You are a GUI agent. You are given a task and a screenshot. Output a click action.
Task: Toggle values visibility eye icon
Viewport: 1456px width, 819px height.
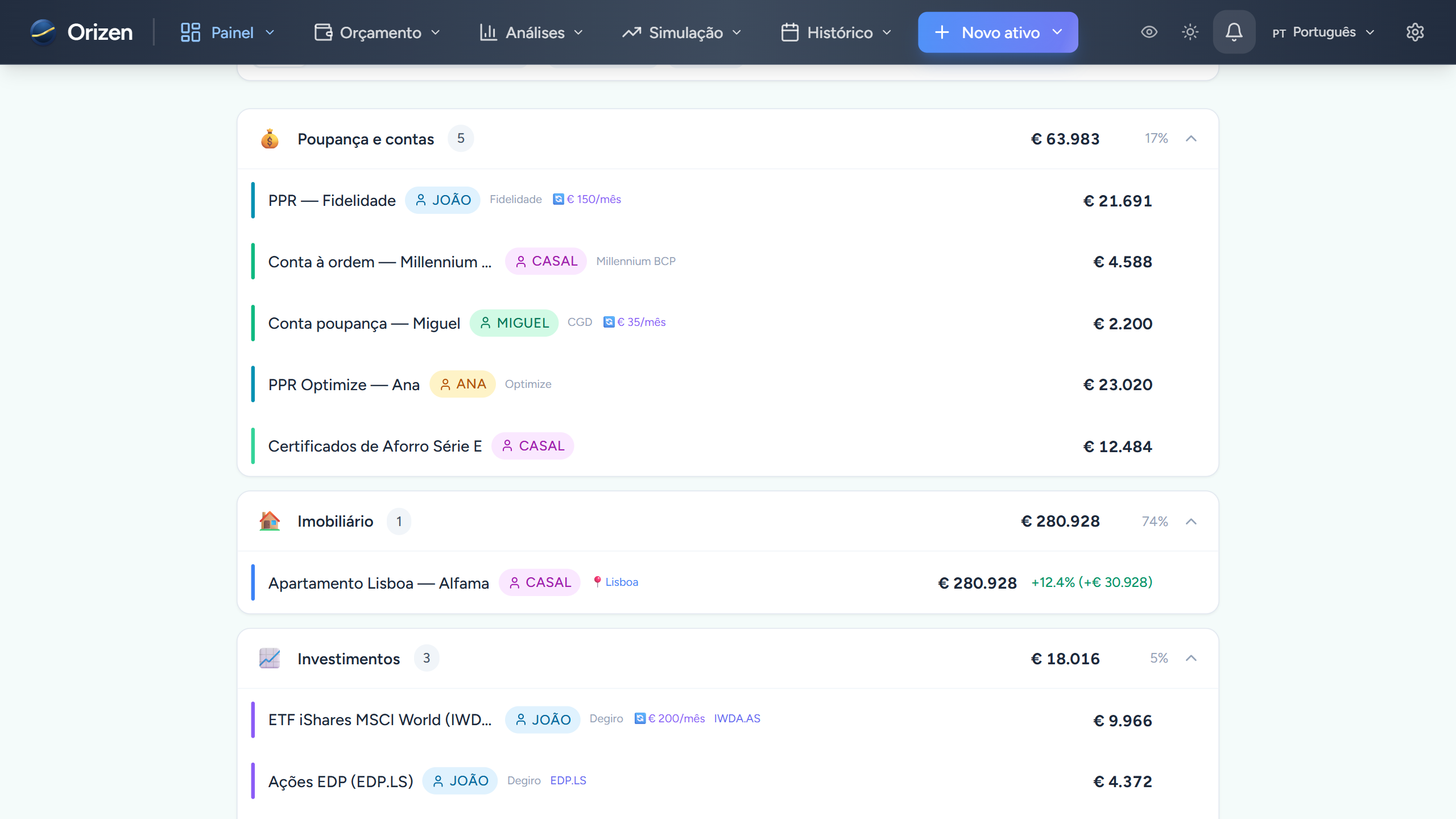pyautogui.click(x=1149, y=32)
